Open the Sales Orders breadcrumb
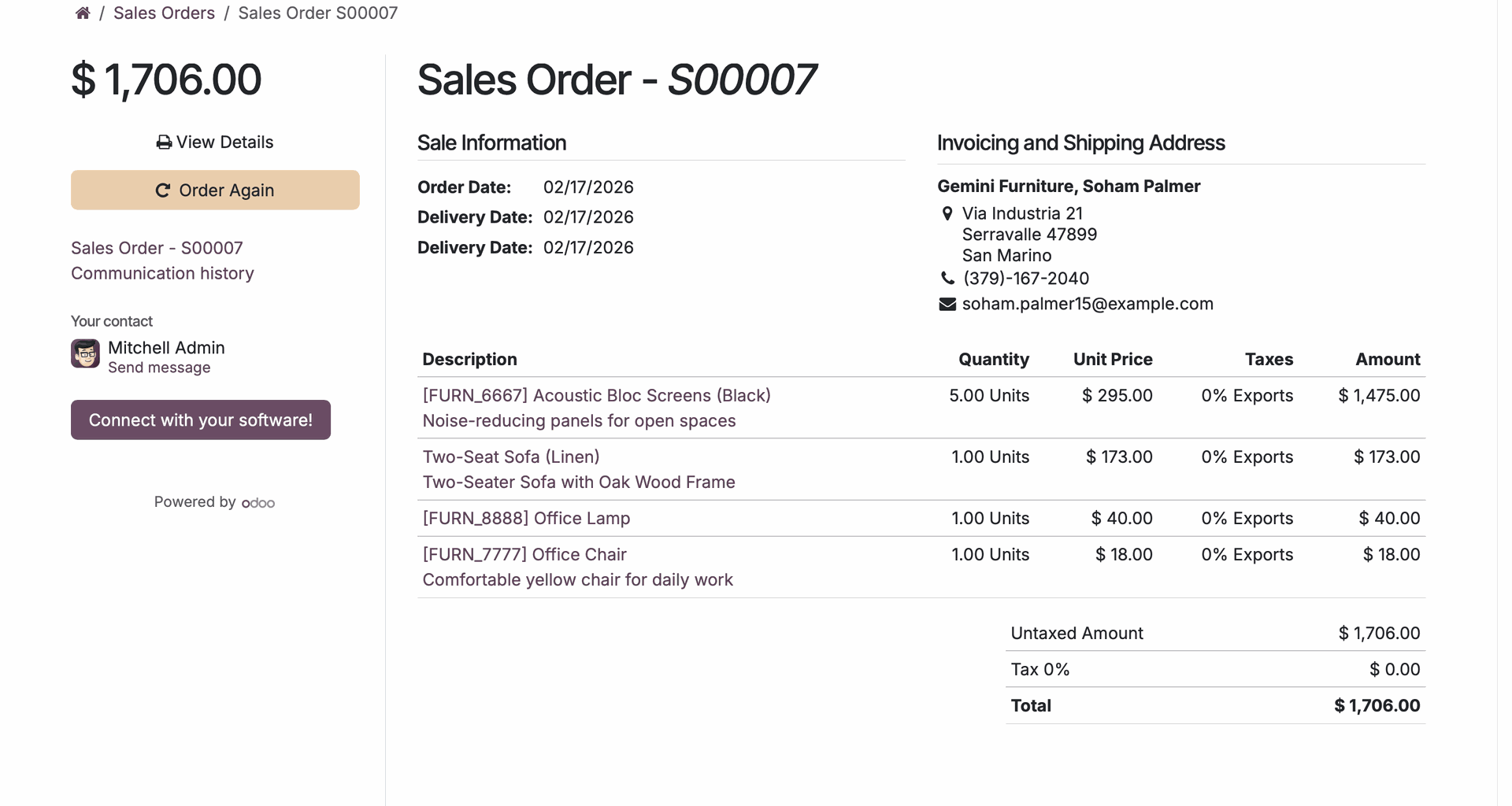1512x806 pixels. pyautogui.click(x=164, y=13)
